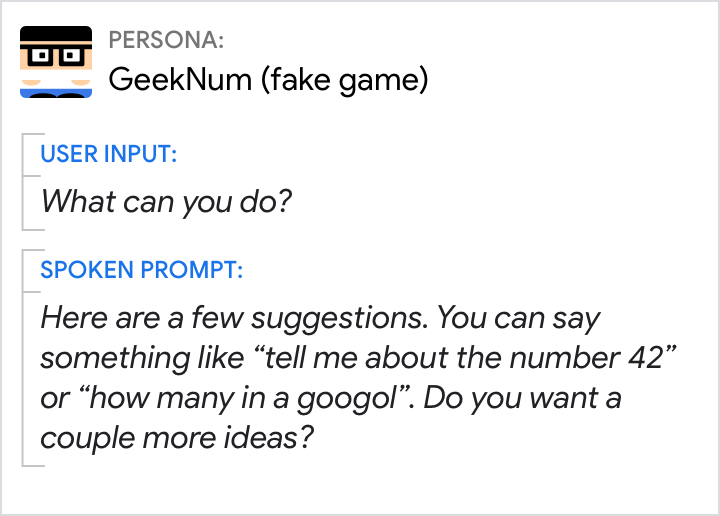720x516 pixels.
Task: Click the "couple more ideas?" text
Action: click(172, 438)
